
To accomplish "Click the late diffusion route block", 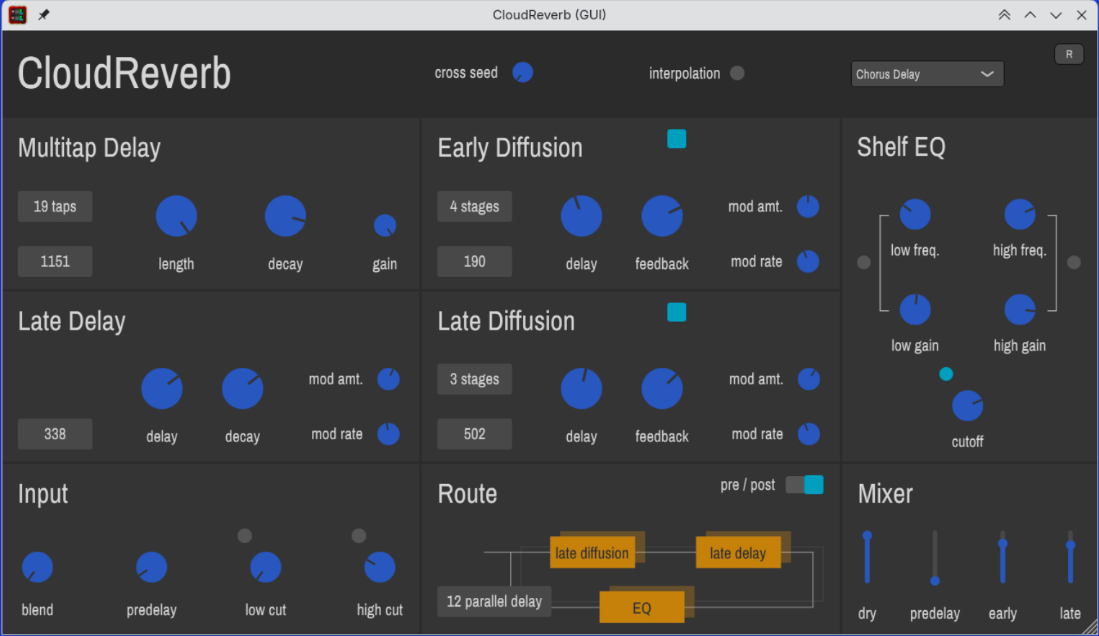I will click(x=592, y=553).
